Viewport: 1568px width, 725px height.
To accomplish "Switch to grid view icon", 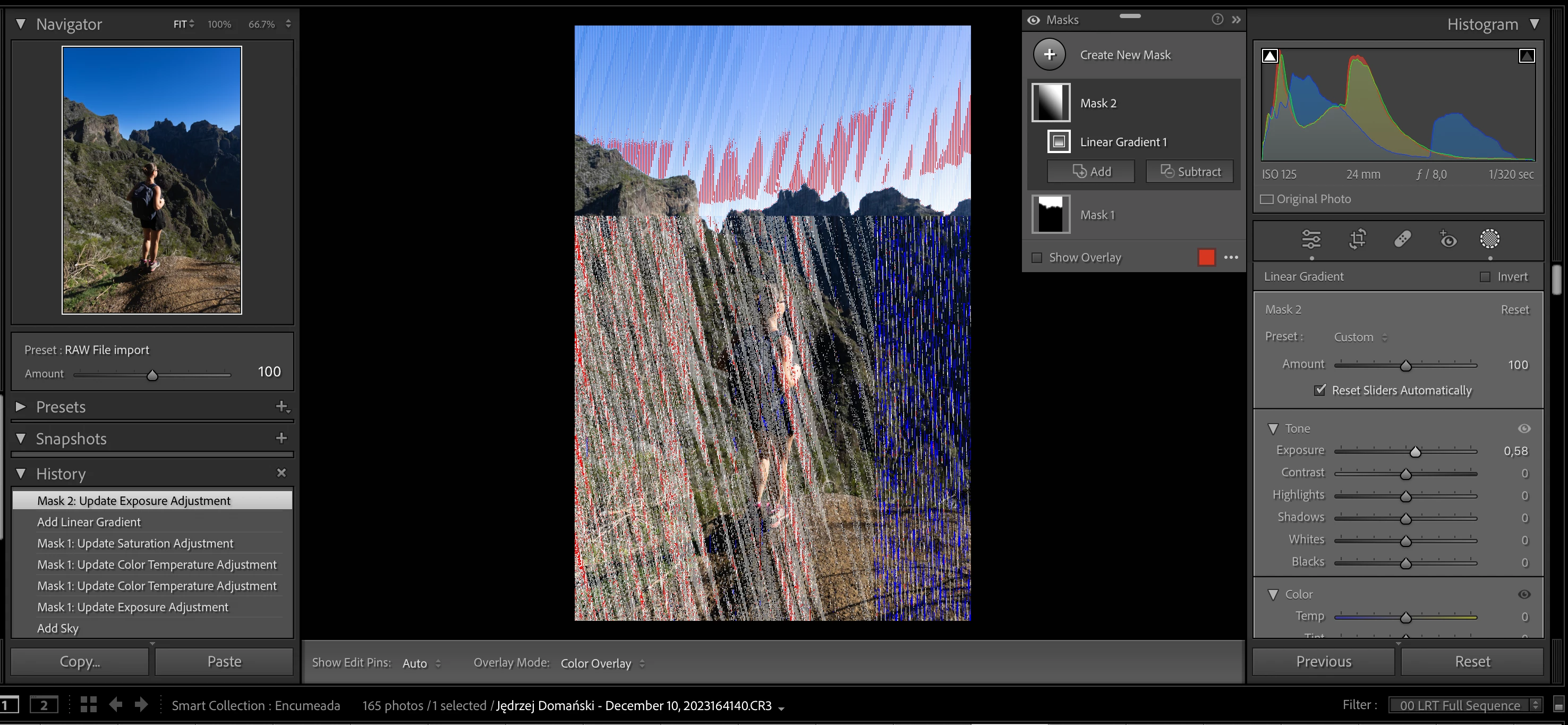I will (89, 705).
